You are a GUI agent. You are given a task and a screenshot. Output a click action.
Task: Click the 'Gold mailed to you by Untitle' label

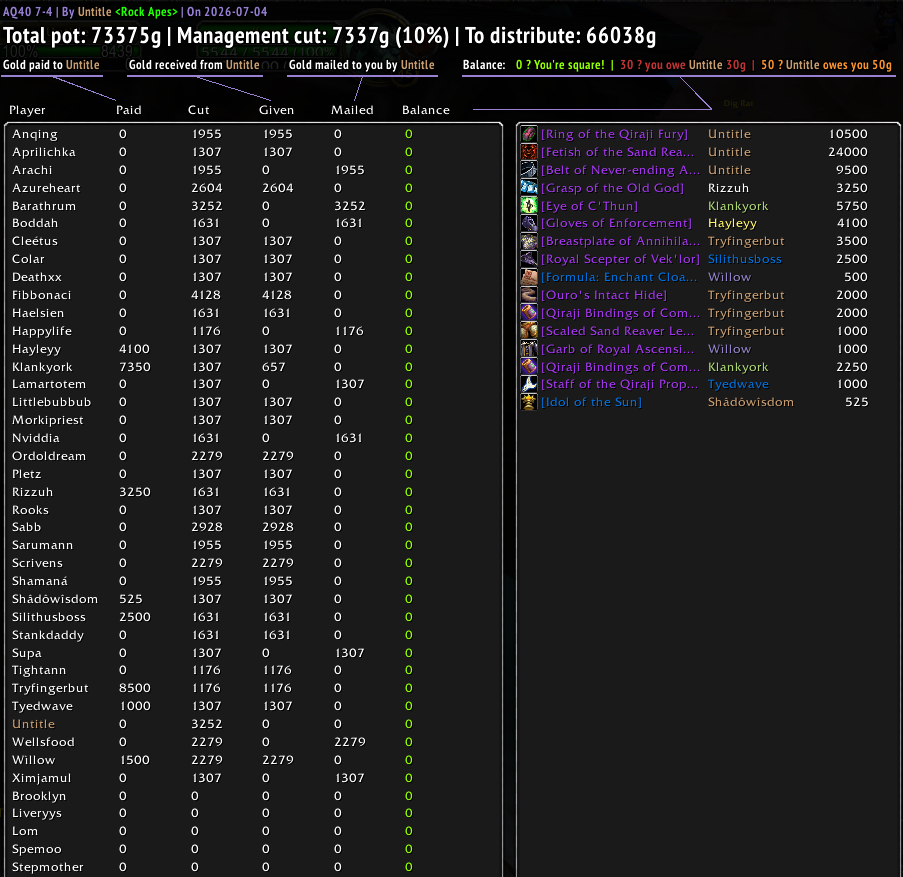point(362,65)
